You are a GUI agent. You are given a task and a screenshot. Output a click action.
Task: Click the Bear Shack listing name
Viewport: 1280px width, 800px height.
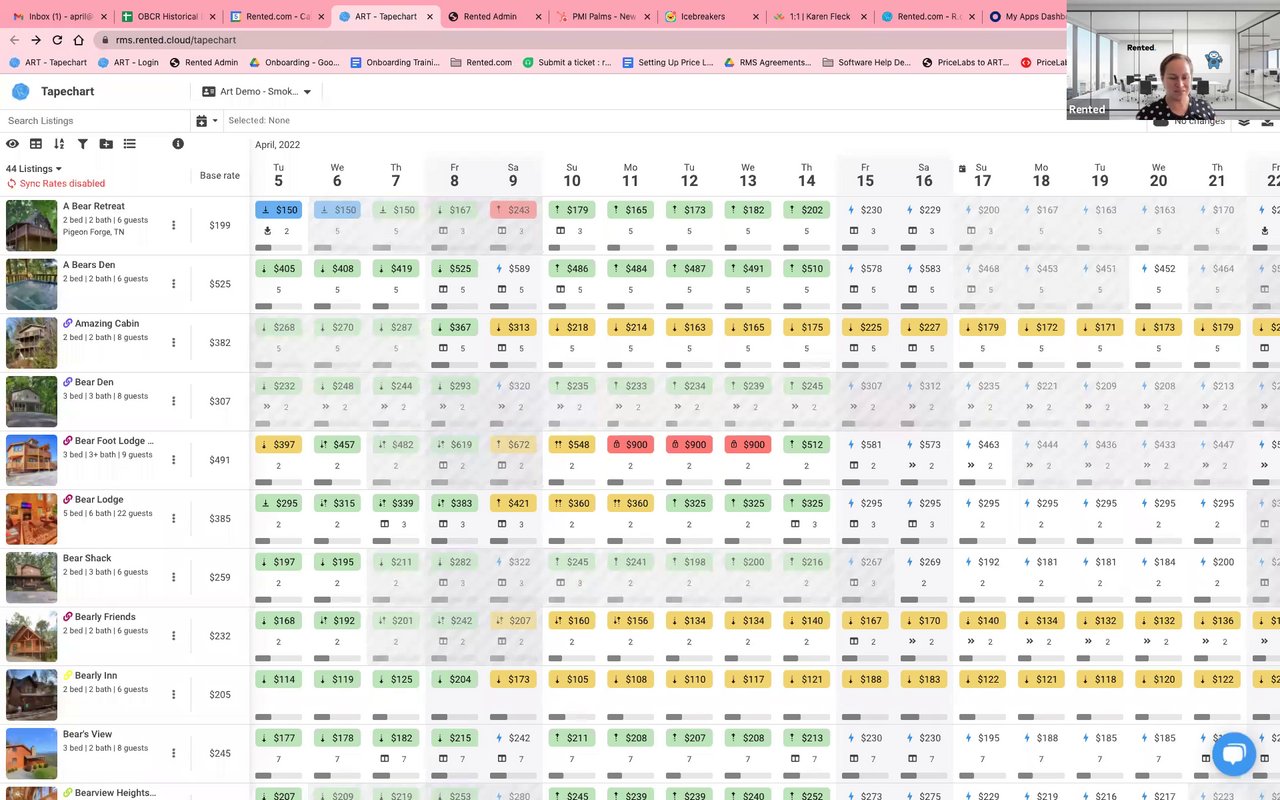87,559
